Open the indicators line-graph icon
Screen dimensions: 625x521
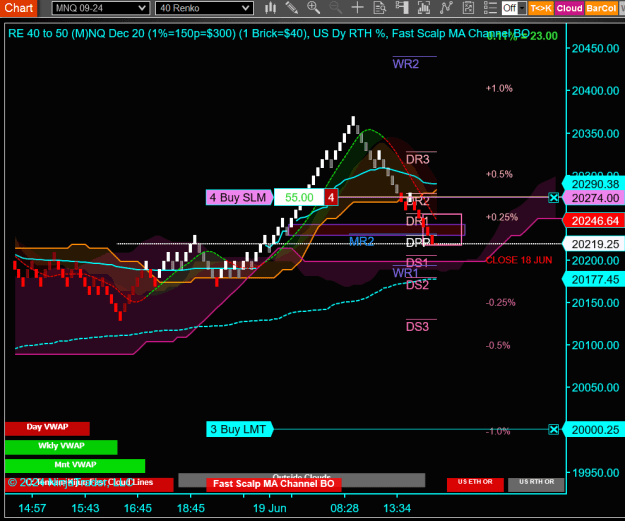tap(446, 8)
